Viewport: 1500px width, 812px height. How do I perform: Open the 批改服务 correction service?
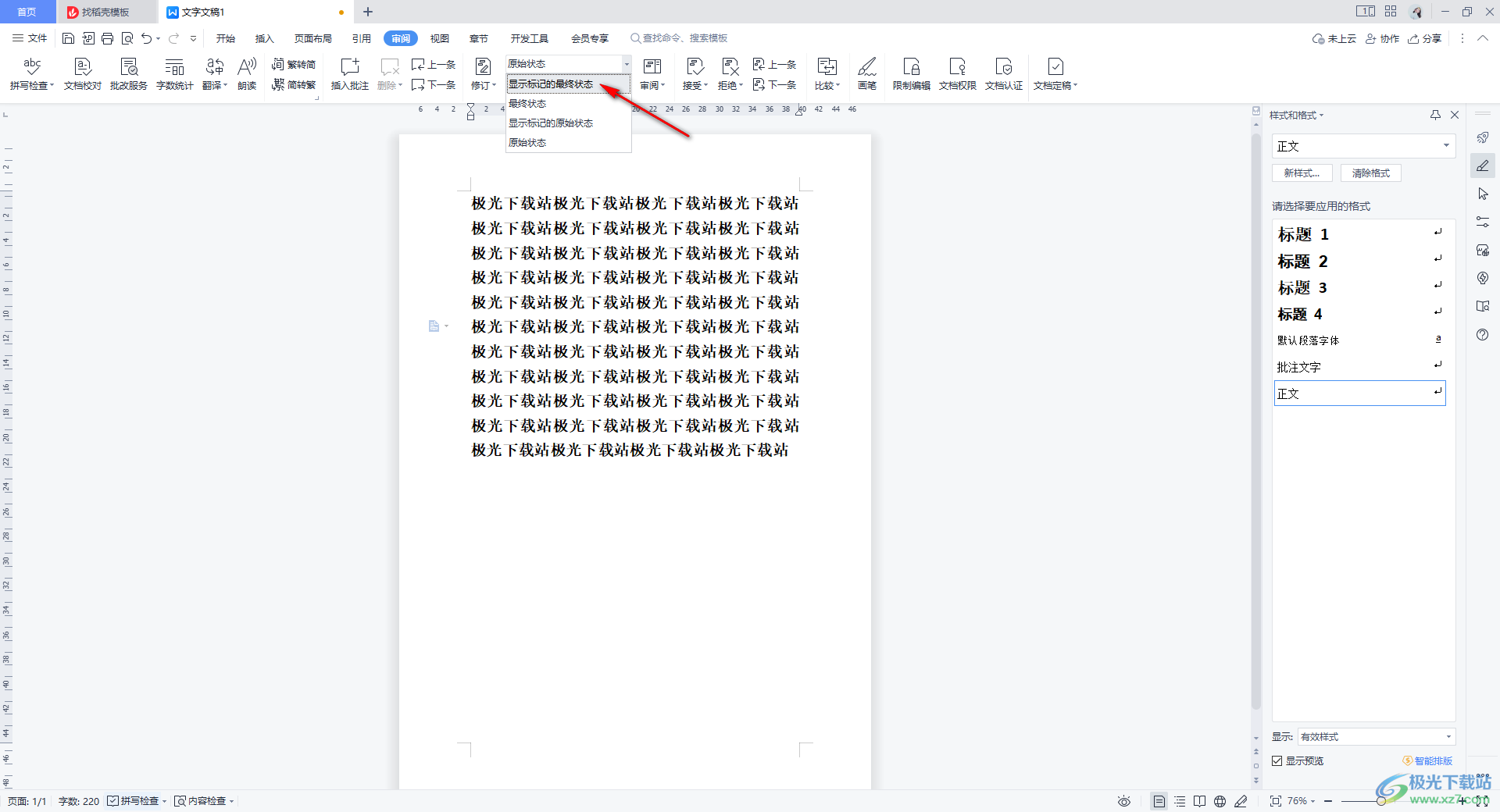pyautogui.click(x=129, y=74)
